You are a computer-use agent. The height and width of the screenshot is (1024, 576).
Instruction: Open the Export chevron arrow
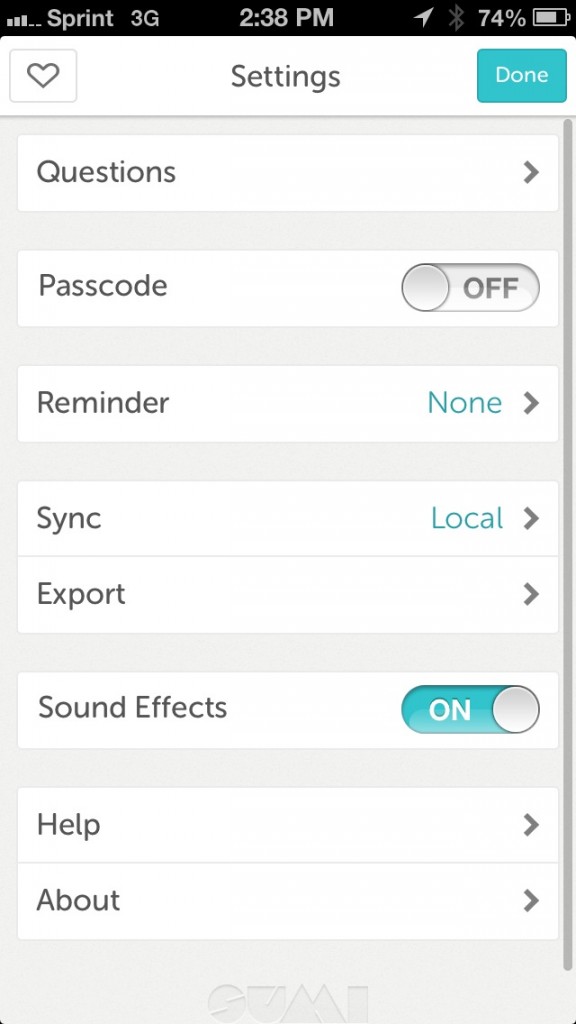(532, 594)
